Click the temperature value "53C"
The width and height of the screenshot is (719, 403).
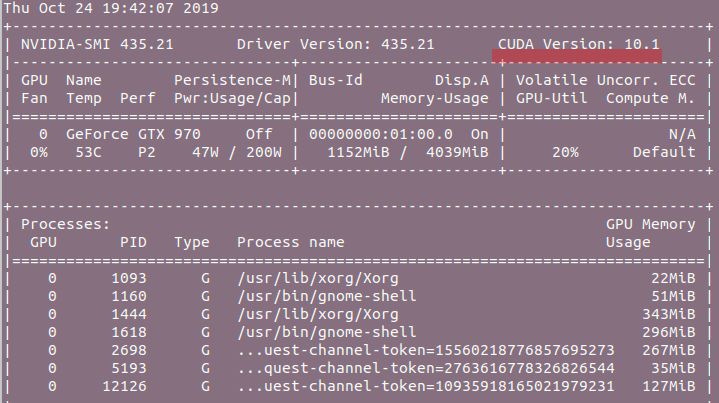click(x=88, y=152)
